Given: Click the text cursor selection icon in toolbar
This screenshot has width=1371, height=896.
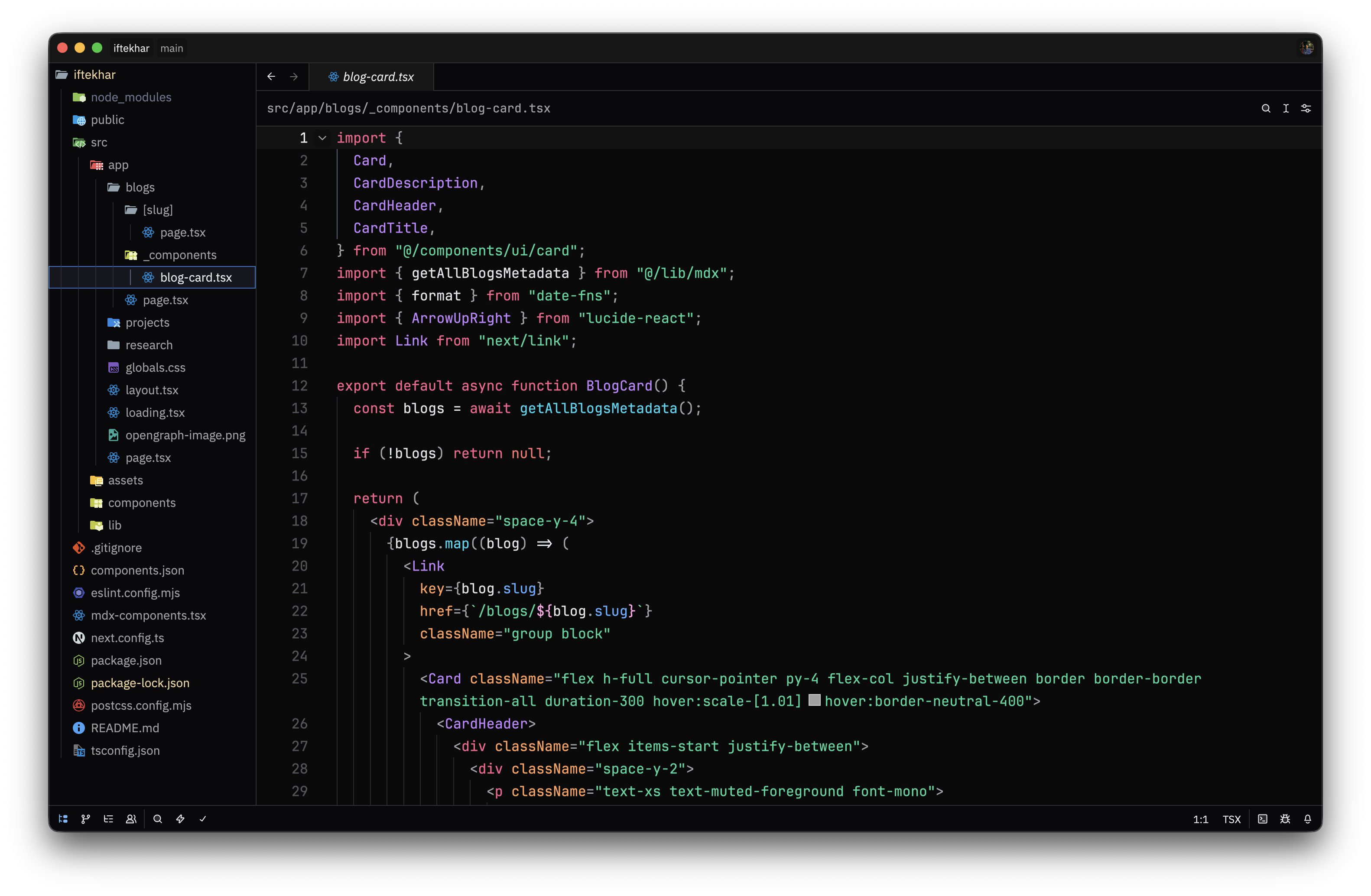Looking at the screenshot, I should [1286, 108].
